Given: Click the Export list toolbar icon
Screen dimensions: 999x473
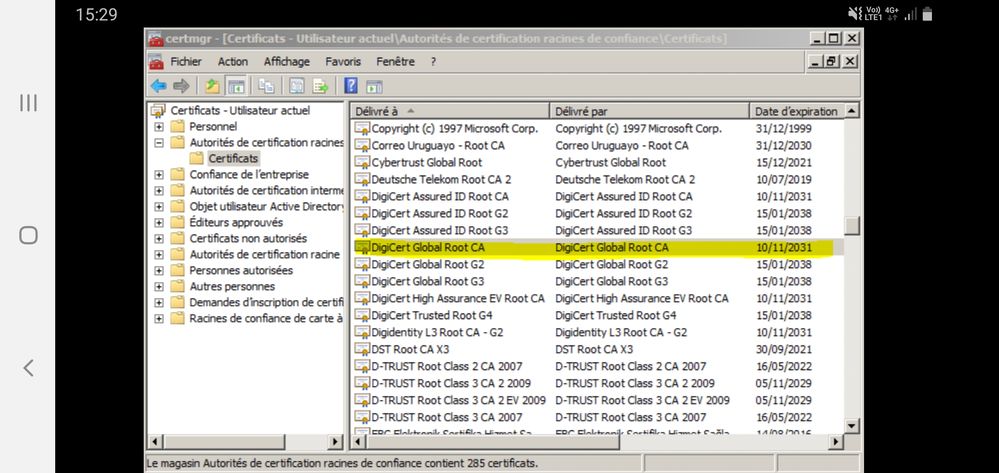Looking at the screenshot, I should click(x=320, y=86).
